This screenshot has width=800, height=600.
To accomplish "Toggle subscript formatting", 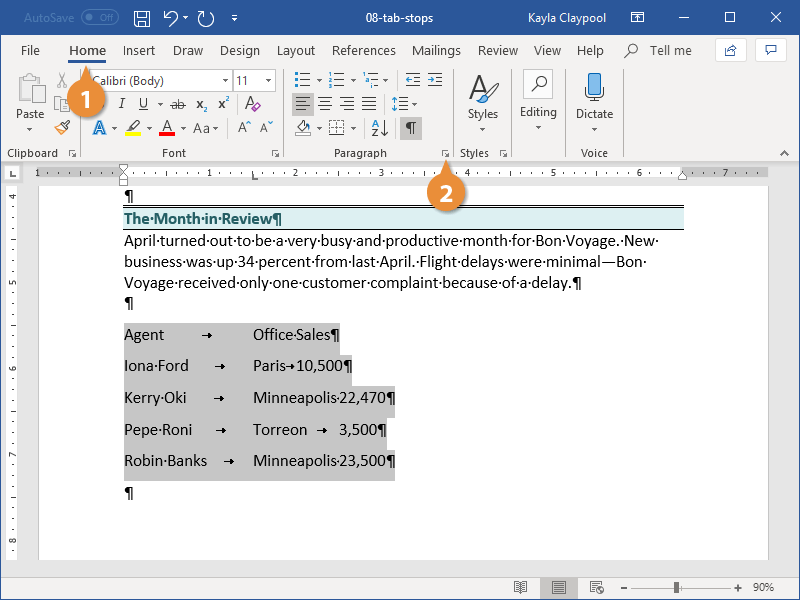I will click(x=202, y=104).
